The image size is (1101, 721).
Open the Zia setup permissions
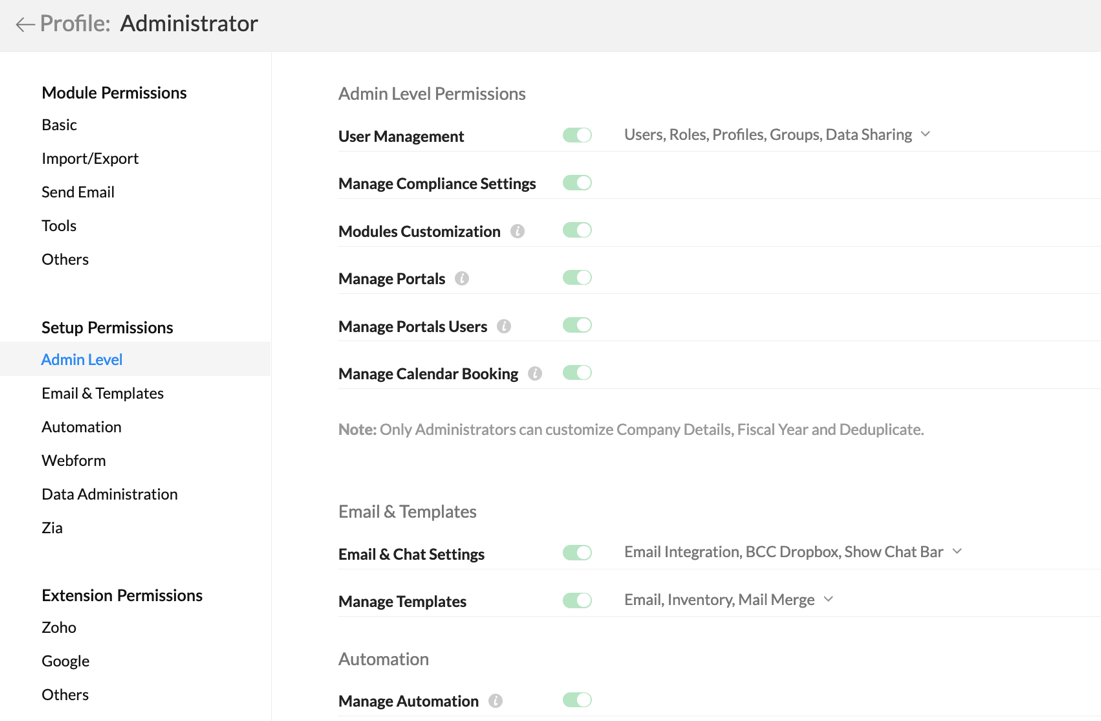point(52,528)
